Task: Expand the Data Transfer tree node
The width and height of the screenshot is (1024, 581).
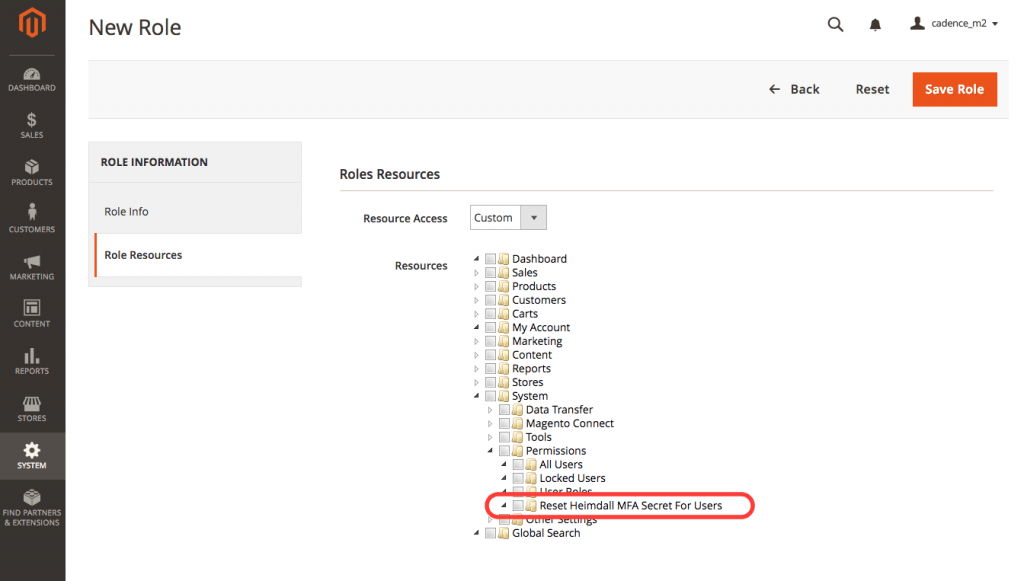Action: point(490,410)
